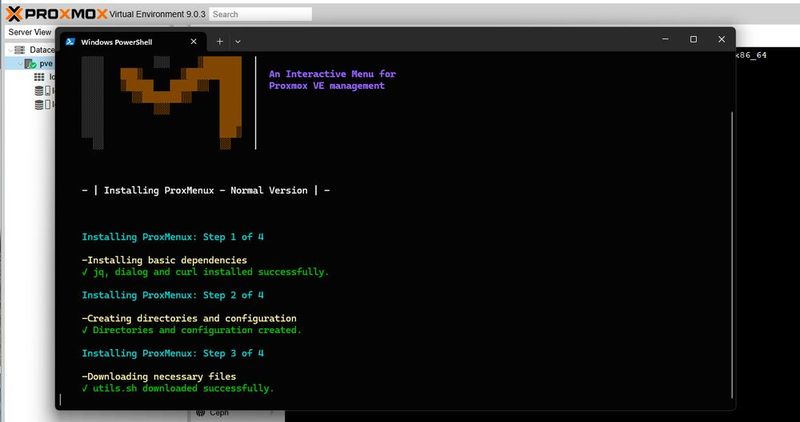Close the PowerShell window
The height and width of the screenshot is (422, 800).
[x=721, y=39]
